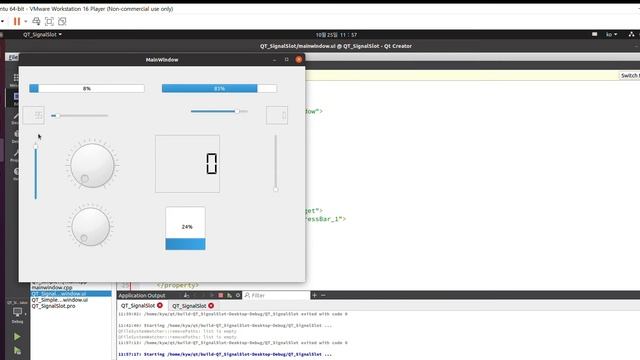Select the Edit mode icon in Qt Creator sidebar
The height and width of the screenshot is (360, 640).
pos(15,98)
